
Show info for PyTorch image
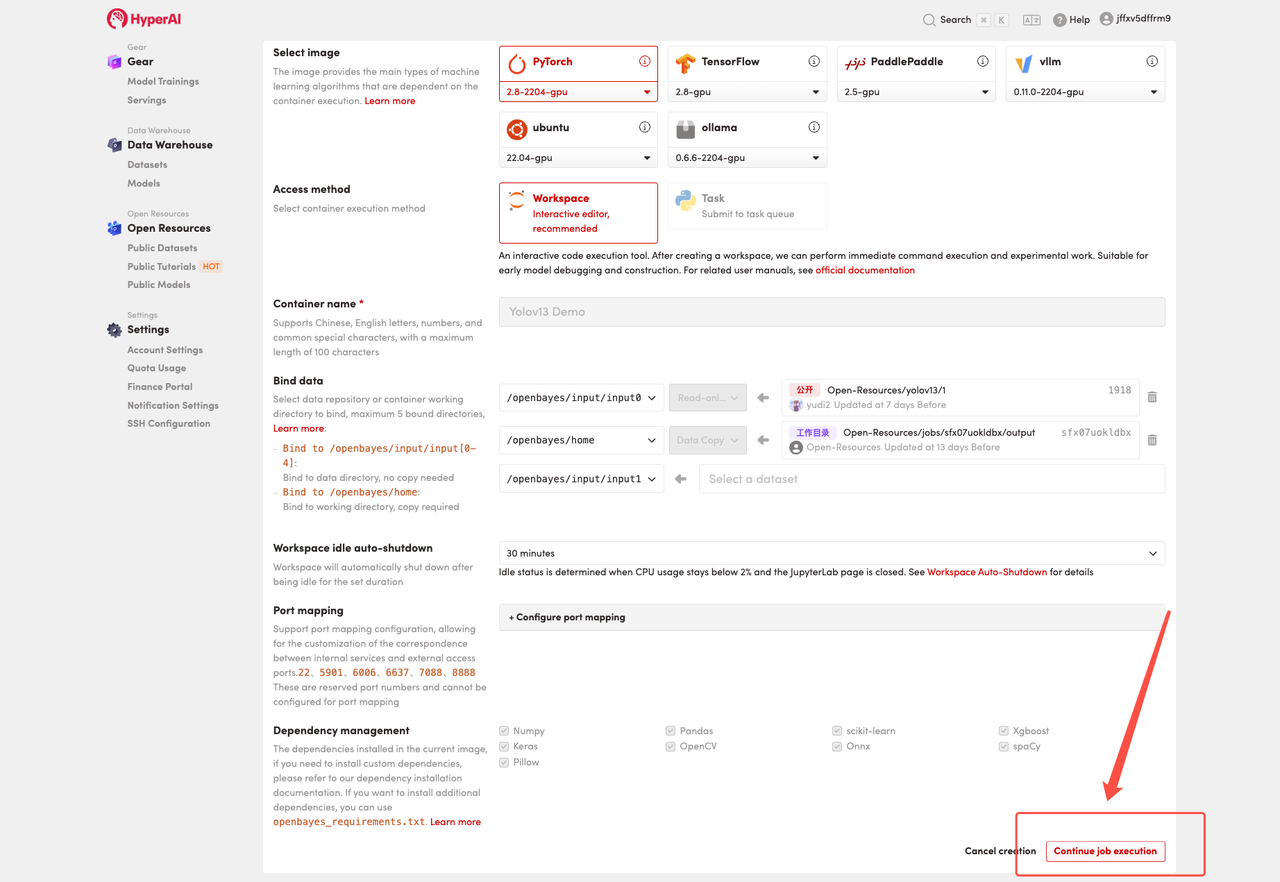tap(645, 61)
